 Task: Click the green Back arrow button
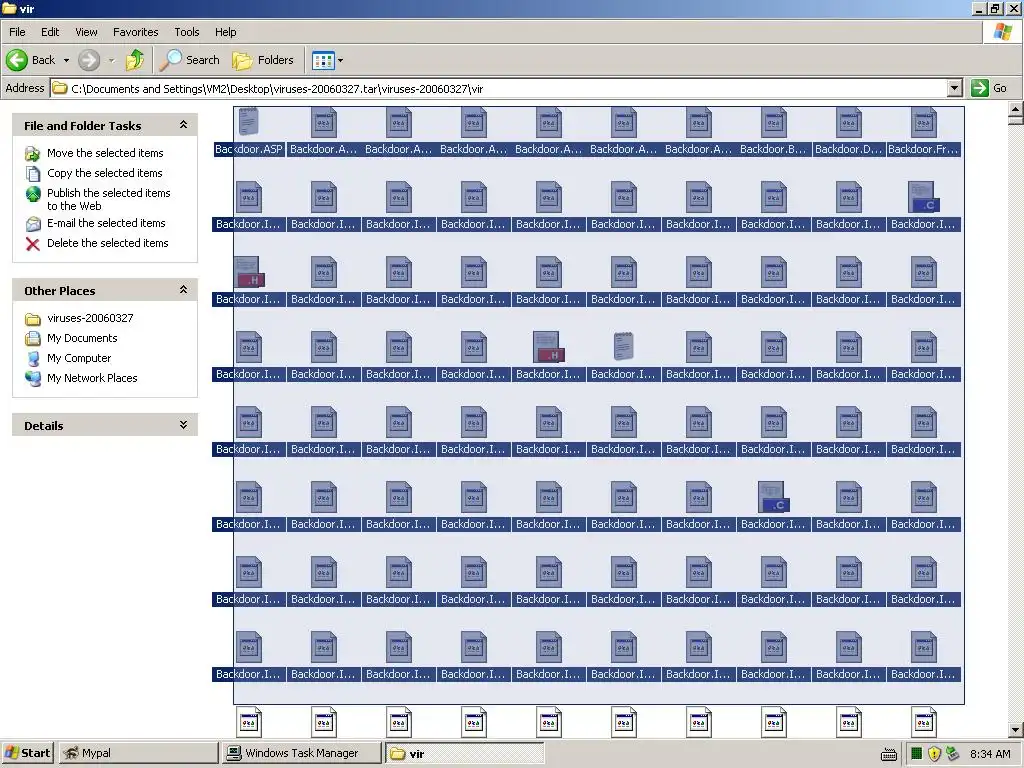click(18, 60)
